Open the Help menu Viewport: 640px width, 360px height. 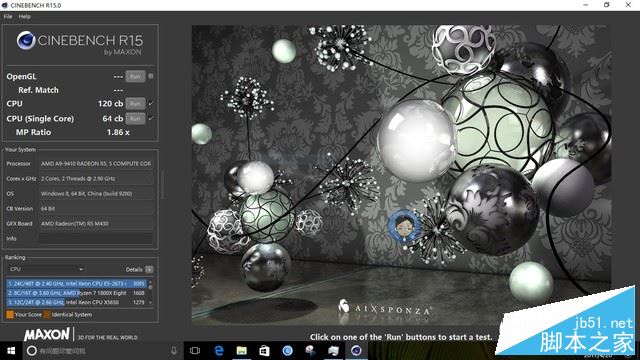(x=24, y=16)
